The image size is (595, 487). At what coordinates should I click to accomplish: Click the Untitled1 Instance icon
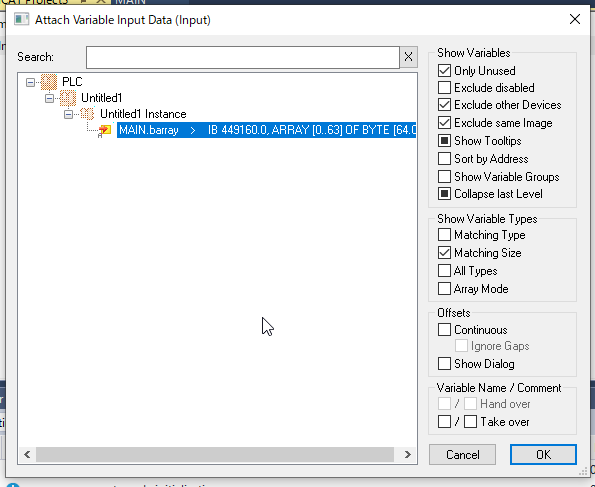87,114
